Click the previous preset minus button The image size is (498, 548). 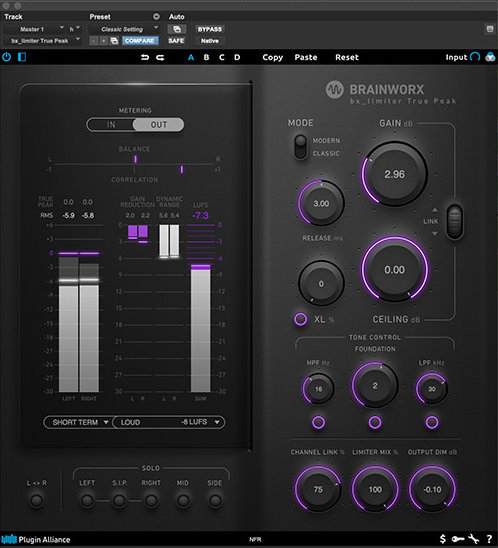coord(93,41)
